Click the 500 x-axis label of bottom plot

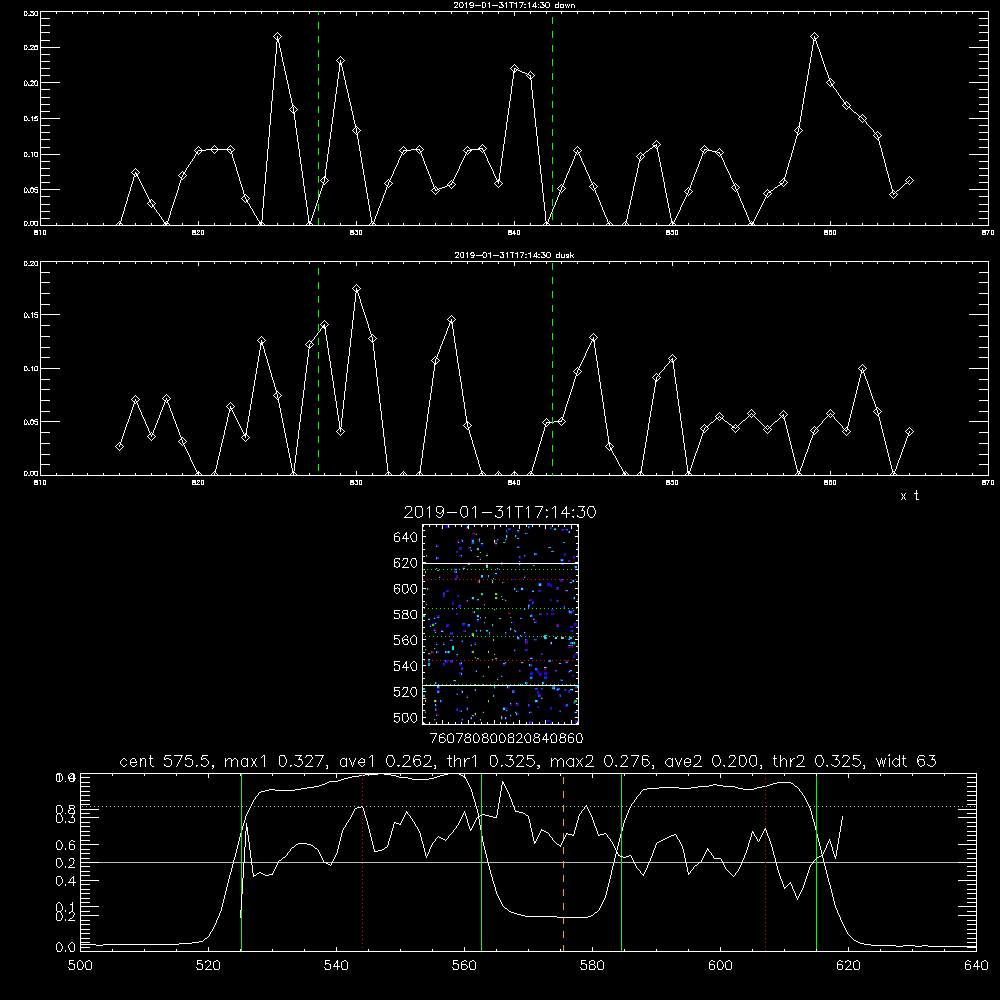[x=80, y=966]
